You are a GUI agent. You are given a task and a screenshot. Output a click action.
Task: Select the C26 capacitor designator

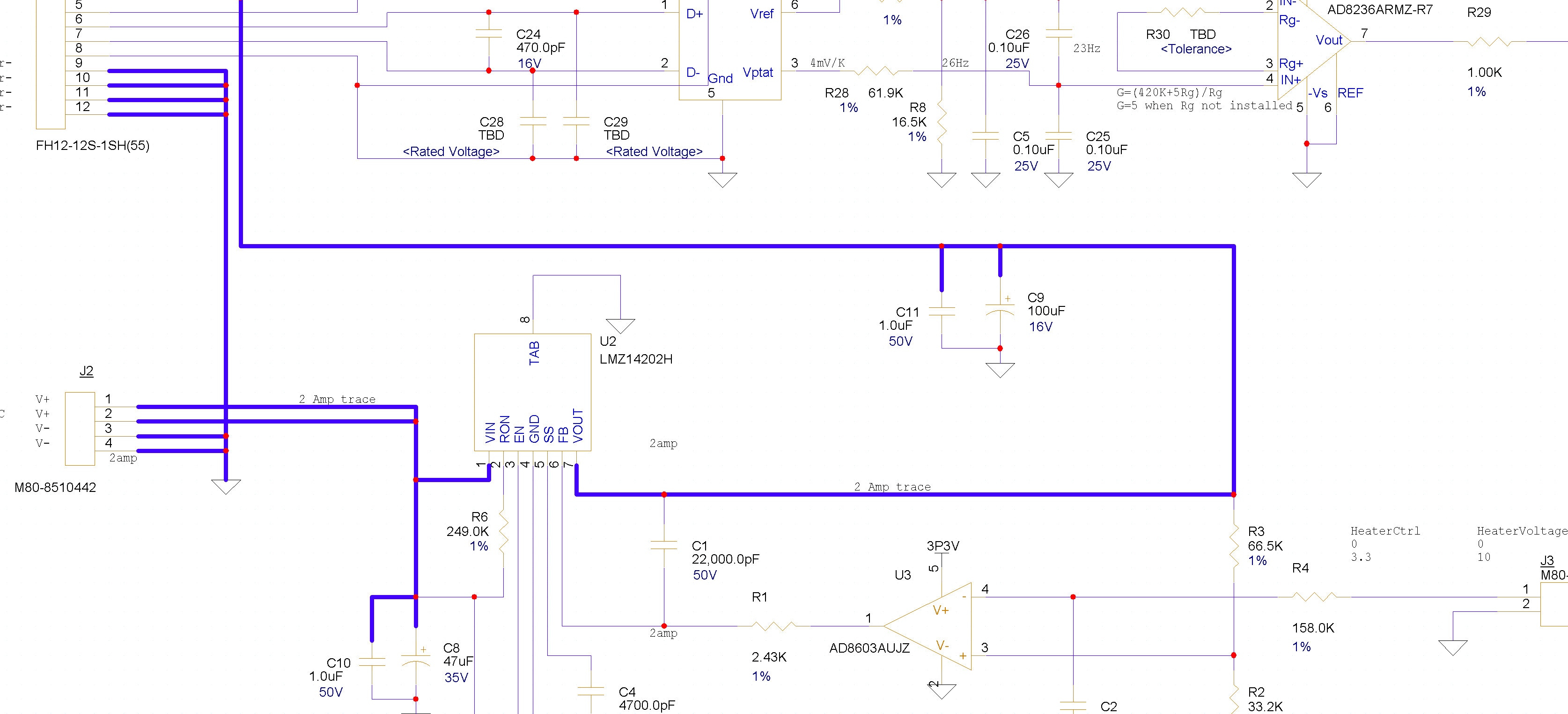point(1017,35)
